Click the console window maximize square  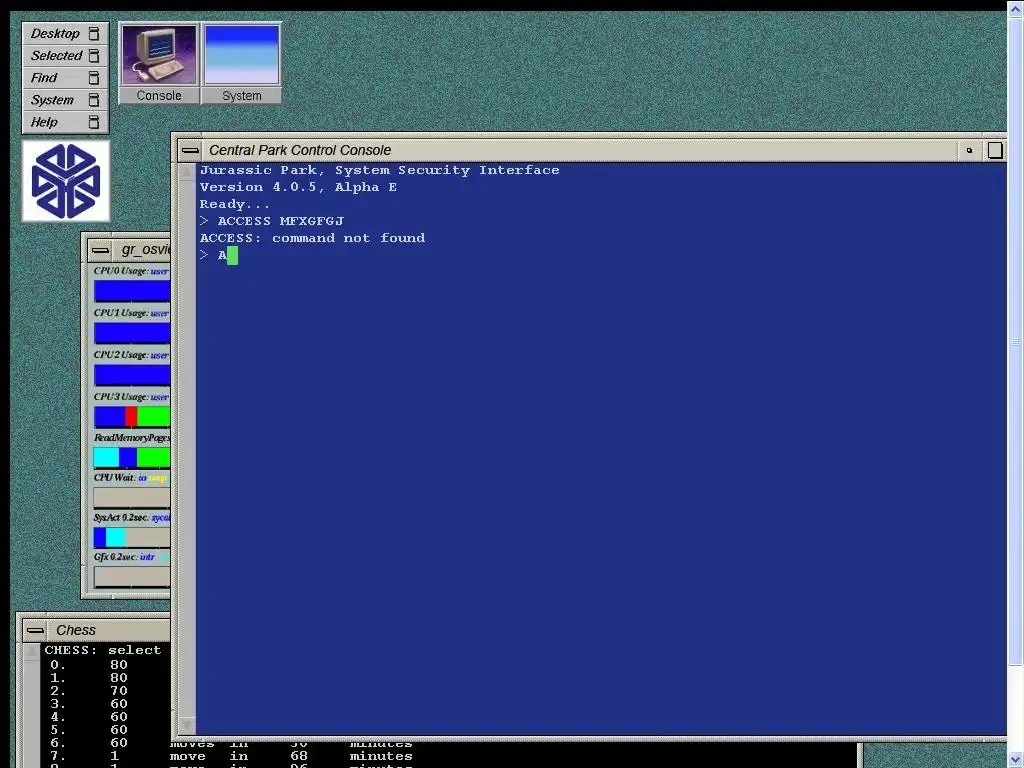(x=995, y=150)
